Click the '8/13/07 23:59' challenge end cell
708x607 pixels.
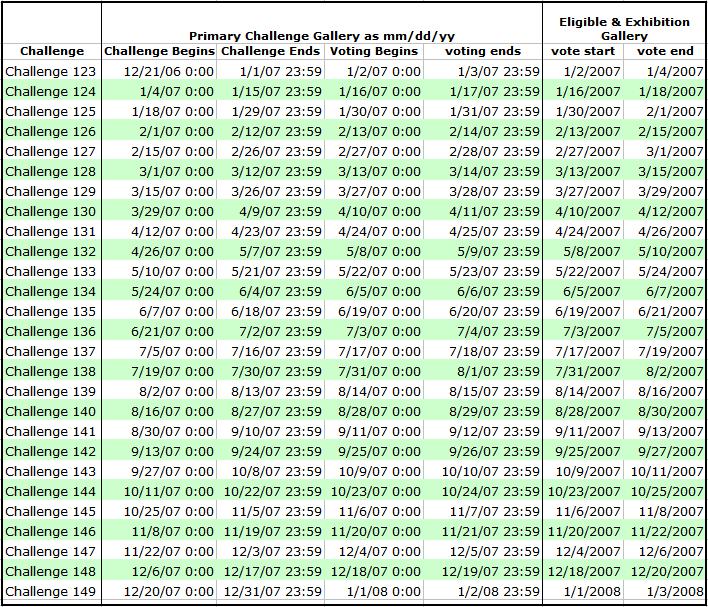[277, 392]
